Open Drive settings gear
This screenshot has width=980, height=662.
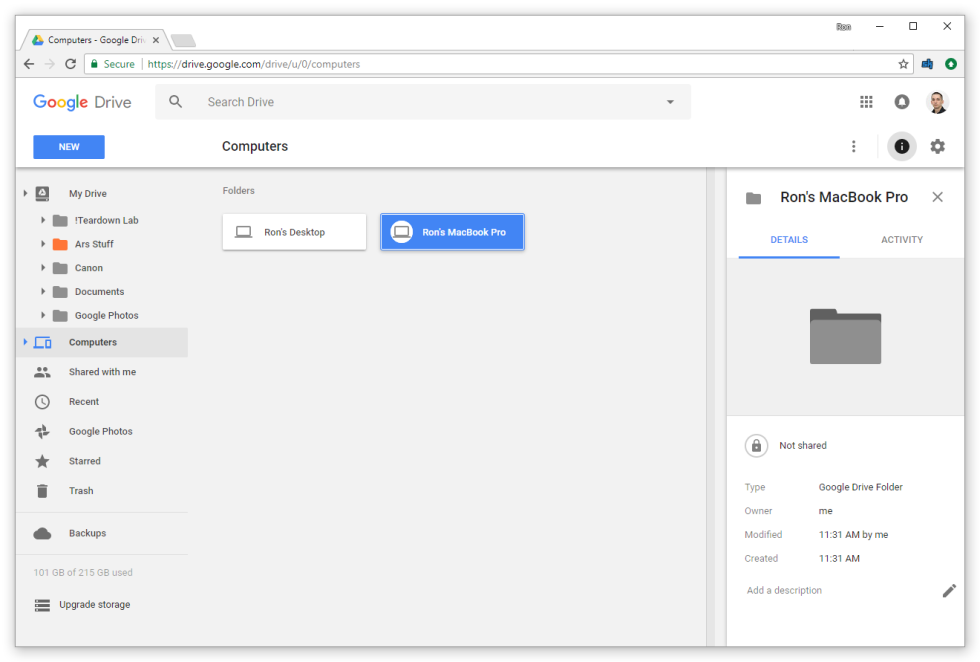point(937,146)
